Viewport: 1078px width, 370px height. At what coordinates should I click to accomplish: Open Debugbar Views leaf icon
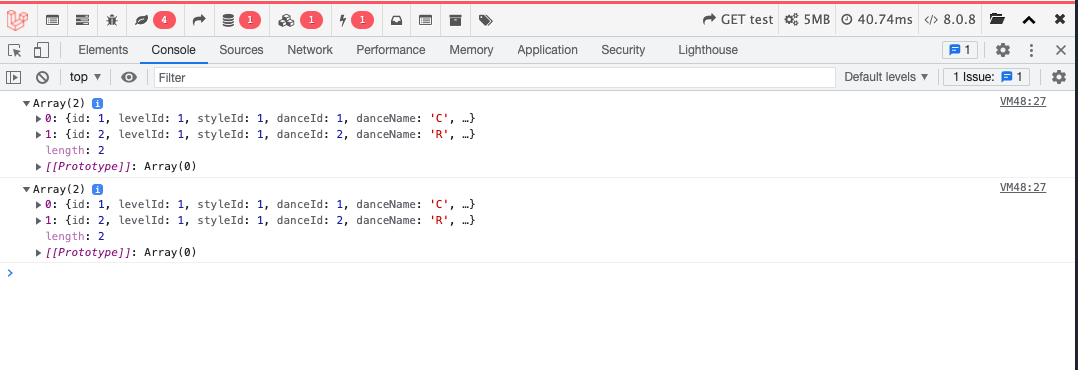point(142,20)
